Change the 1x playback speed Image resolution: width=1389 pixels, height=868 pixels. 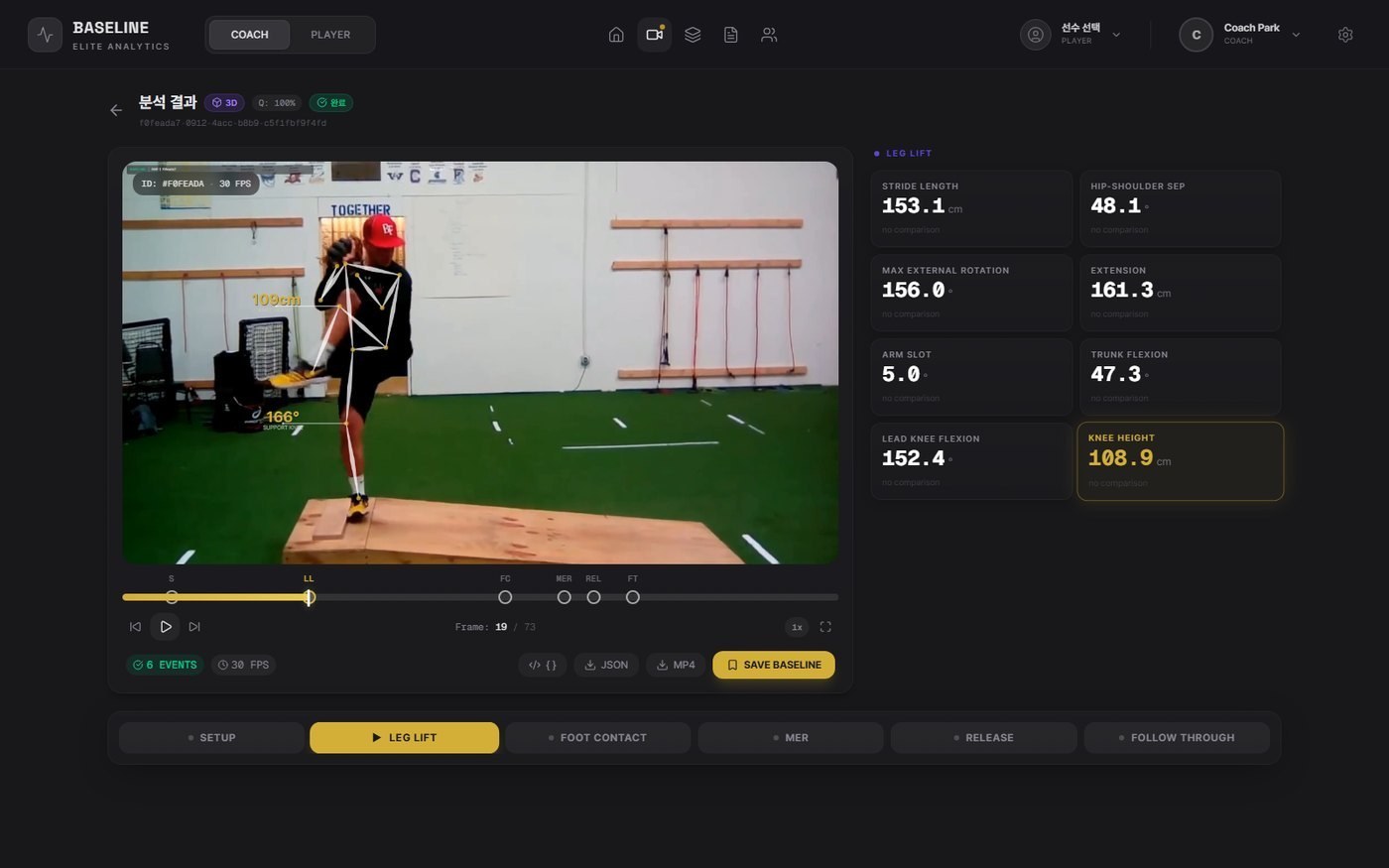[797, 627]
